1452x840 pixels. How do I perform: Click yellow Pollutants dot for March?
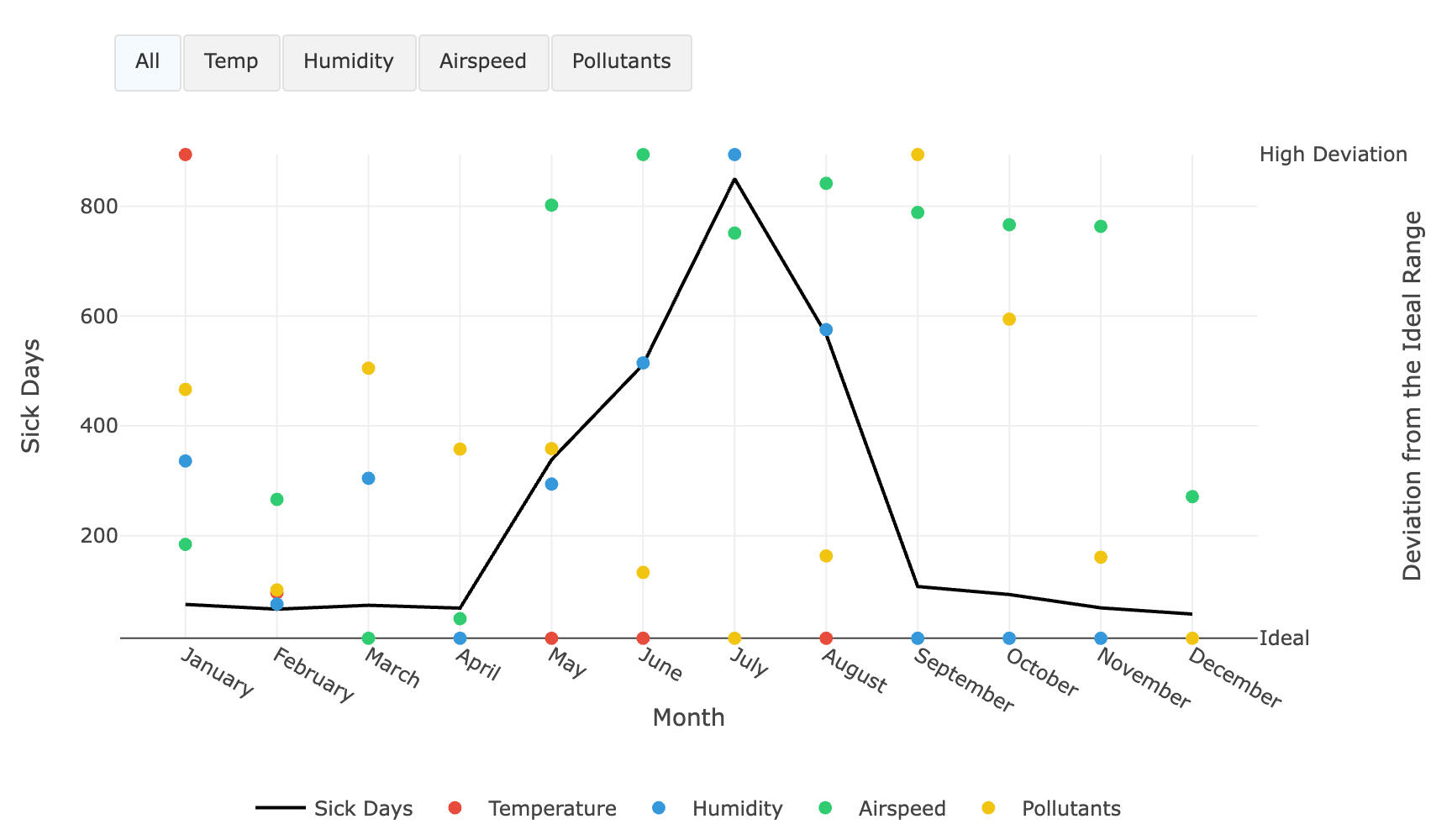368,368
